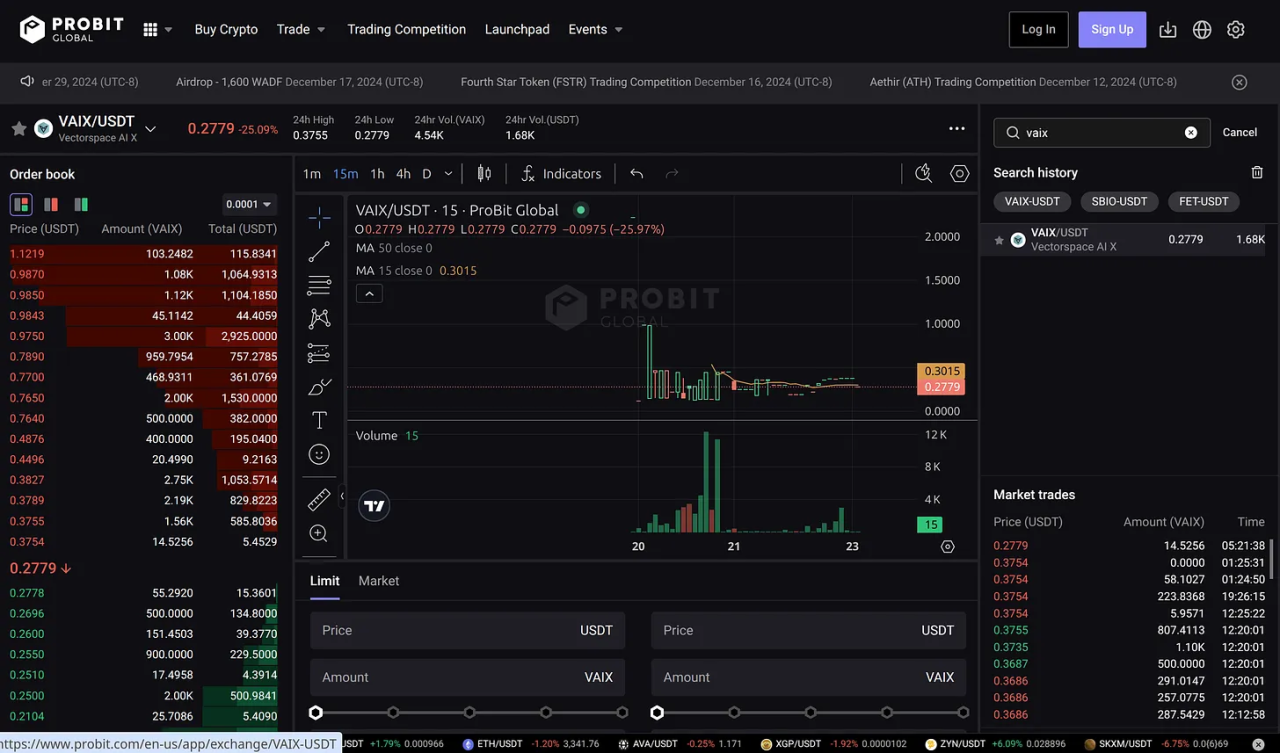Select the magnifier zoom-in tool
Viewport: 1280px width, 753px height.
[x=319, y=533]
